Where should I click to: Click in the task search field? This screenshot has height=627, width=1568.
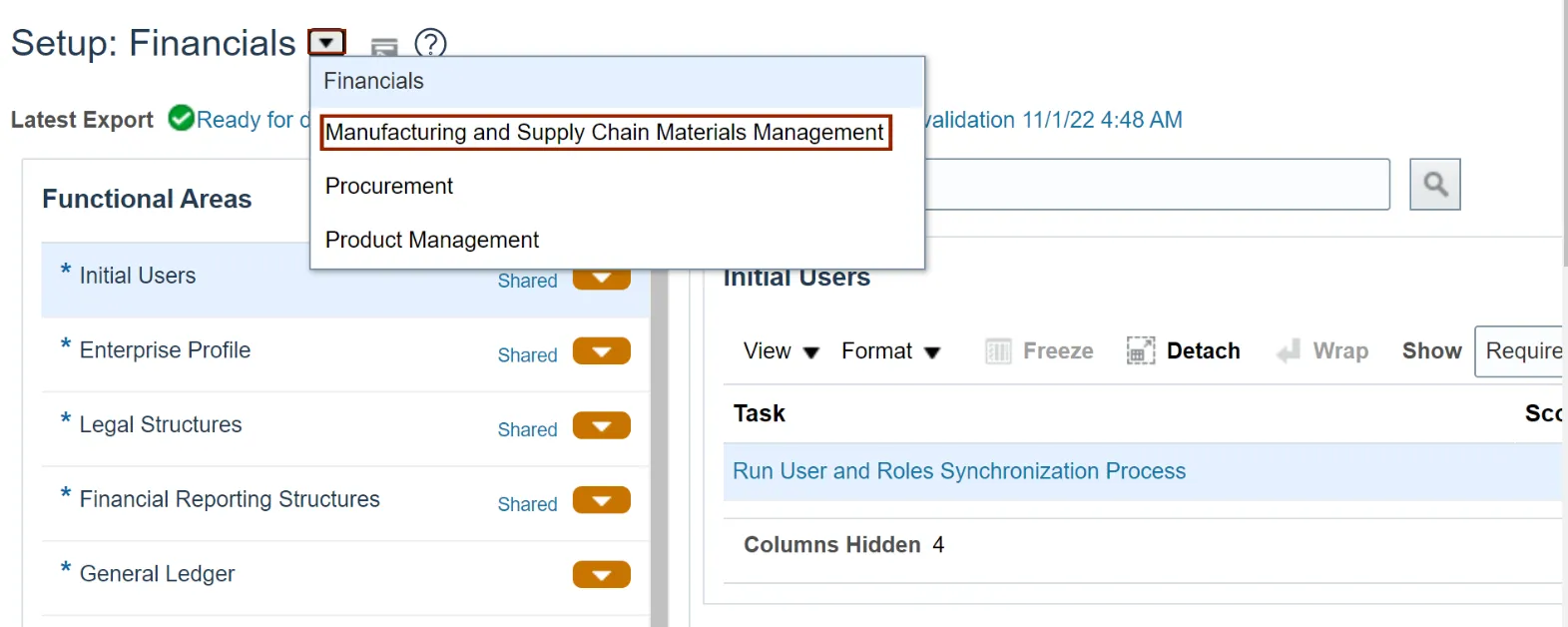click(1157, 184)
